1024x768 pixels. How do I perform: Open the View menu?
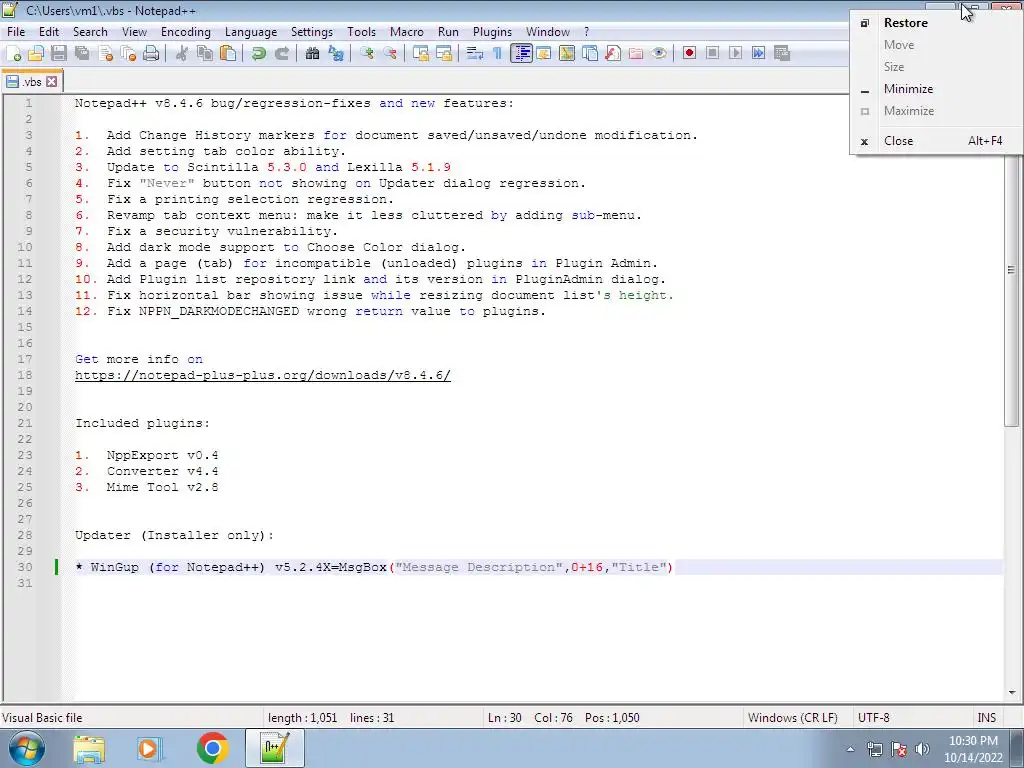coord(134,32)
